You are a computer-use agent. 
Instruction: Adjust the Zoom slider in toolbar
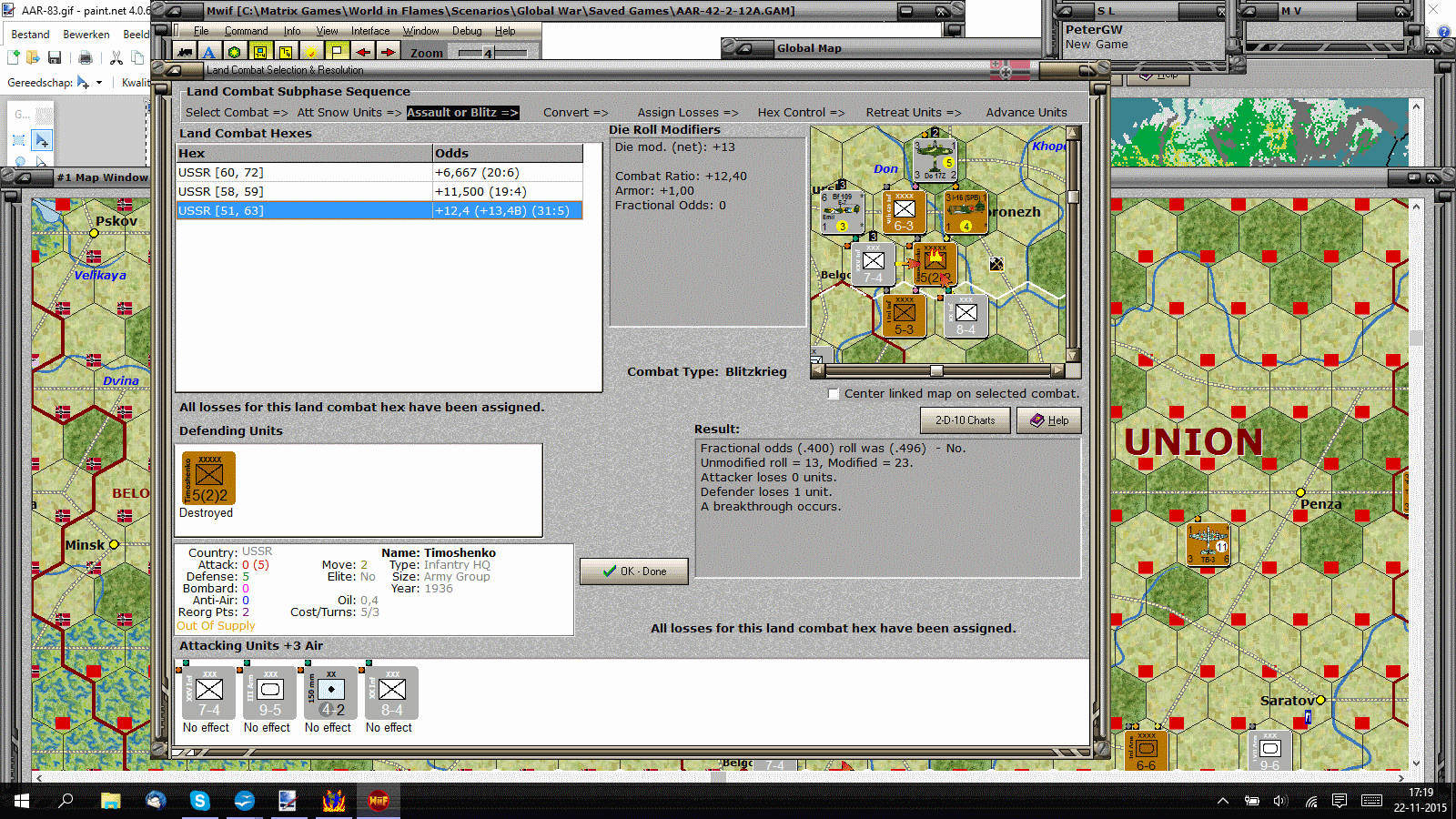pos(488,53)
